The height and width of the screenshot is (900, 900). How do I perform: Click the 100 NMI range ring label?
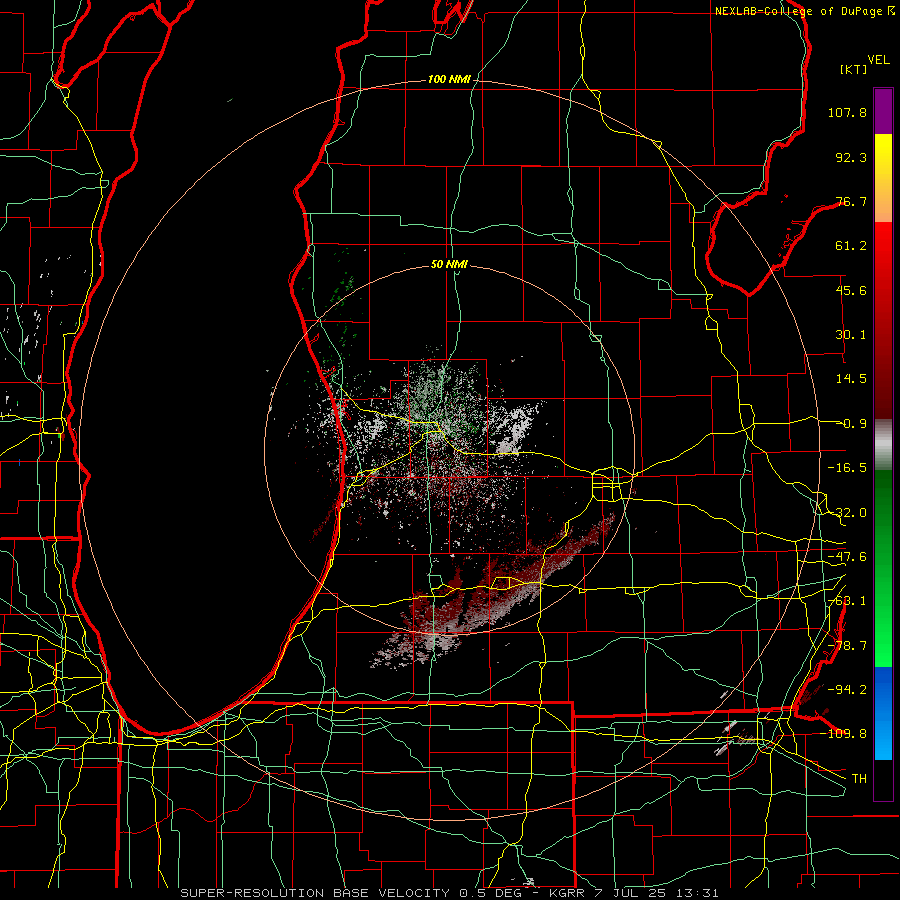[x=449, y=79]
